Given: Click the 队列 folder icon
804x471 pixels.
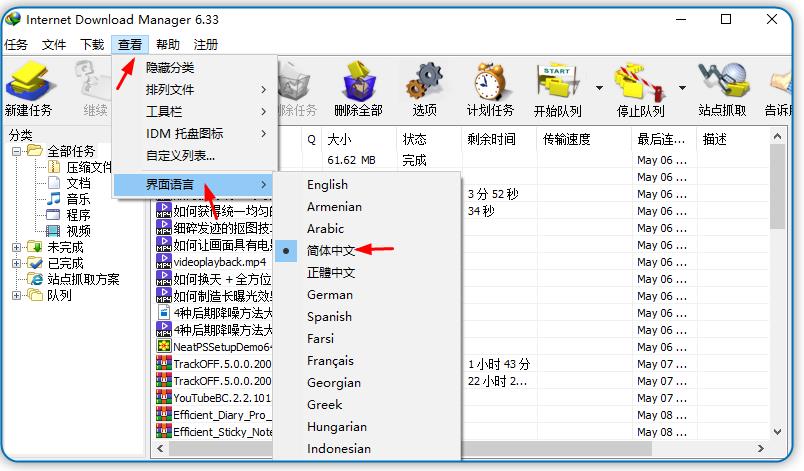Looking at the screenshot, I should 35,295.
